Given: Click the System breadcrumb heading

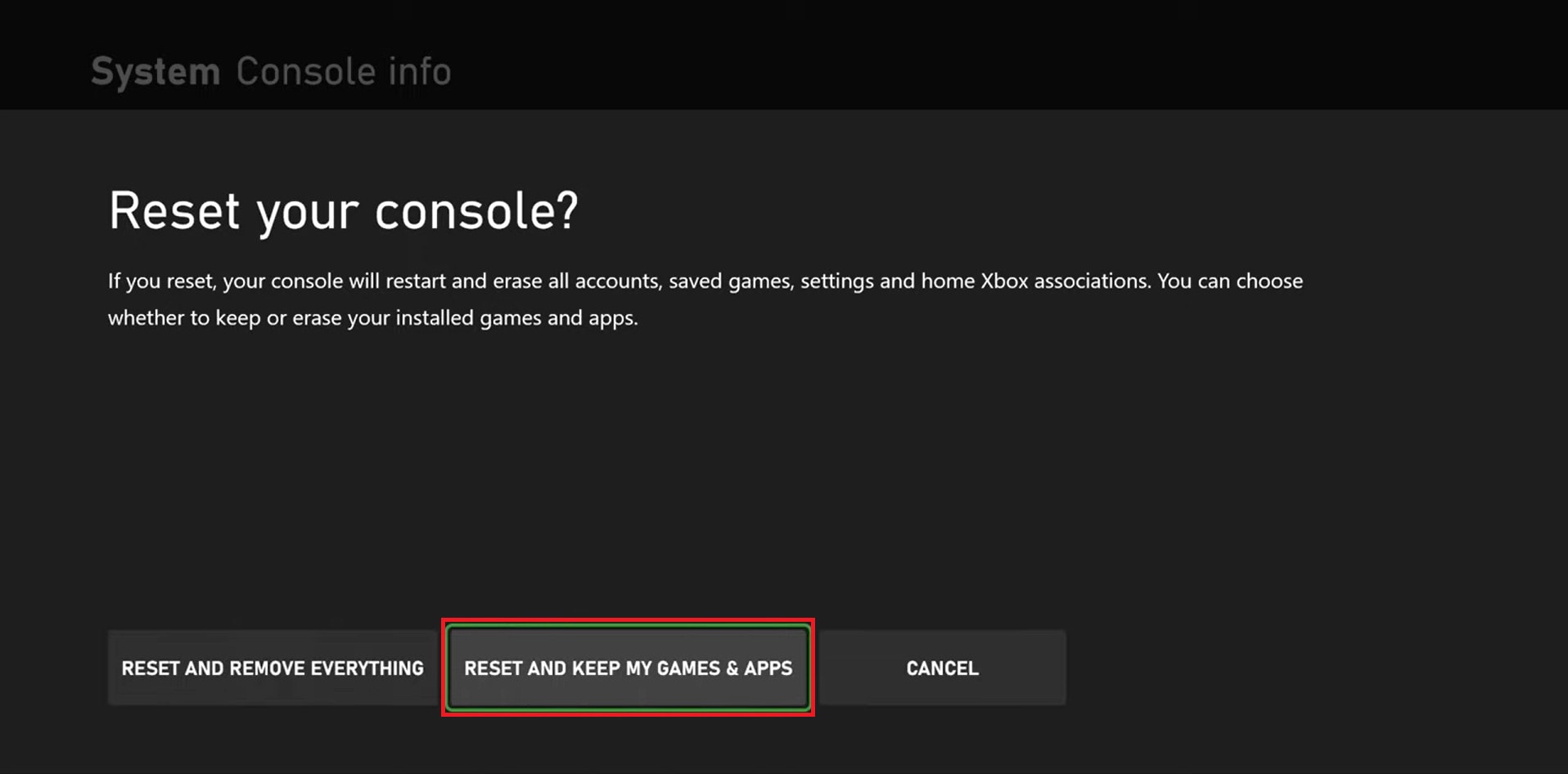Looking at the screenshot, I should pyautogui.click(x=155, y=71).
